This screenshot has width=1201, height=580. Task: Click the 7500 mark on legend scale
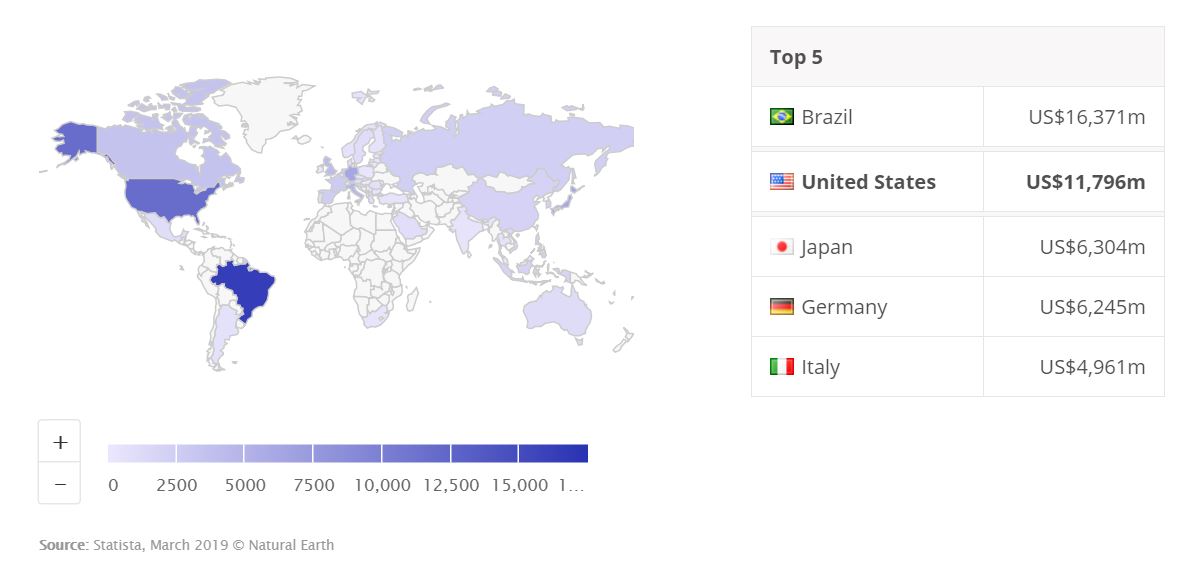pyautogui.click(x=314, y=485)
